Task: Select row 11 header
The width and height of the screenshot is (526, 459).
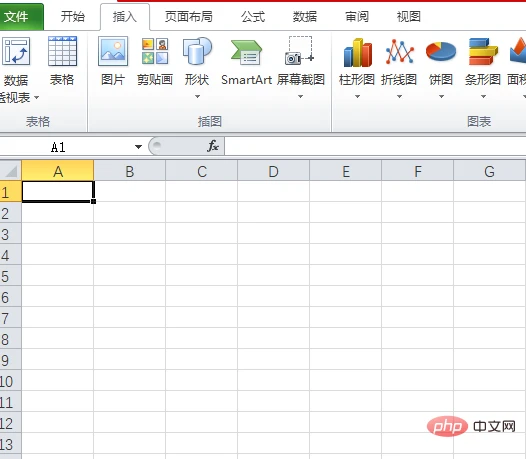Action: click(x=10, y=402)
